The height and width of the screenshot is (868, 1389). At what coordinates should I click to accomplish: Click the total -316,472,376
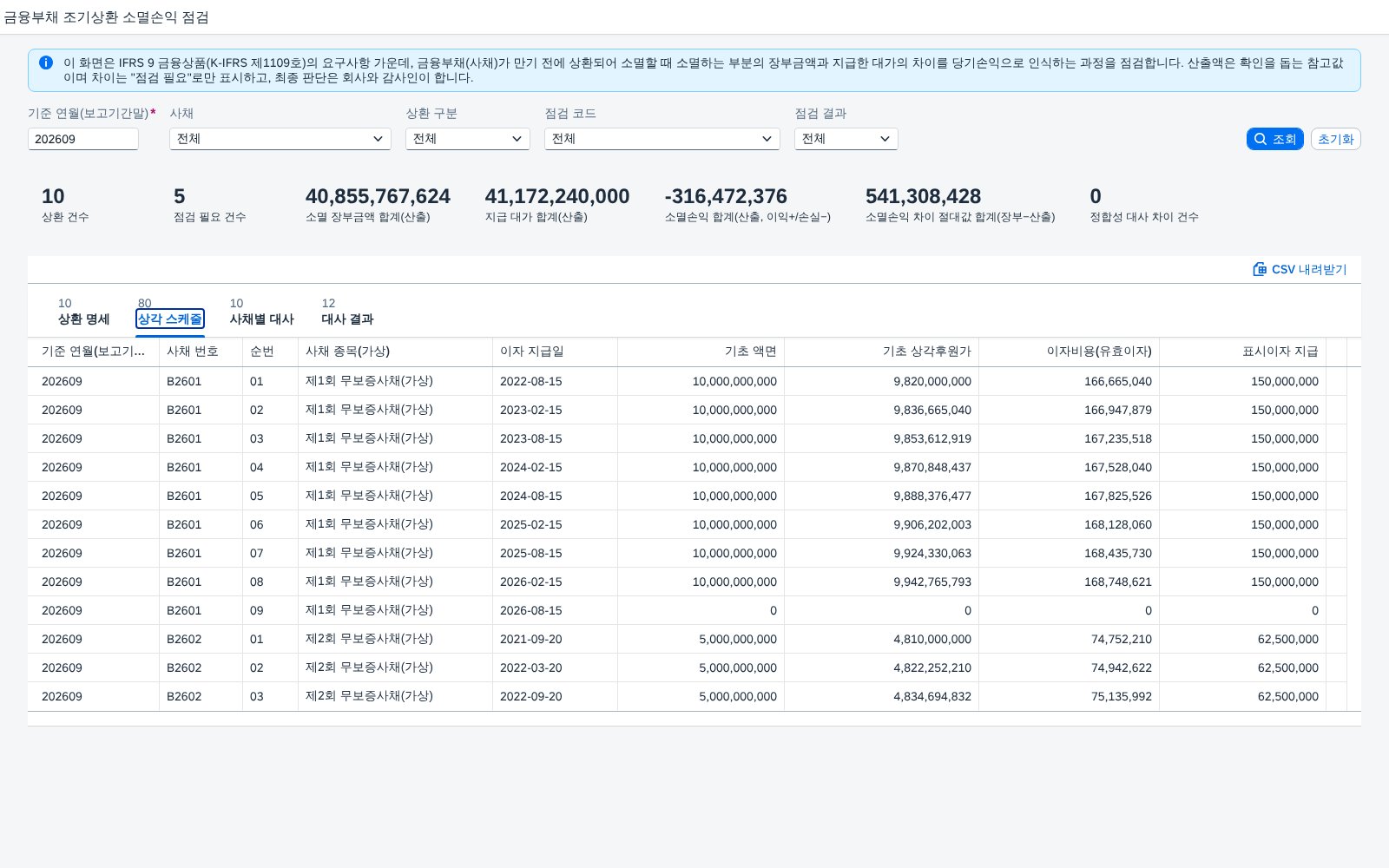(x=726, y=196)
